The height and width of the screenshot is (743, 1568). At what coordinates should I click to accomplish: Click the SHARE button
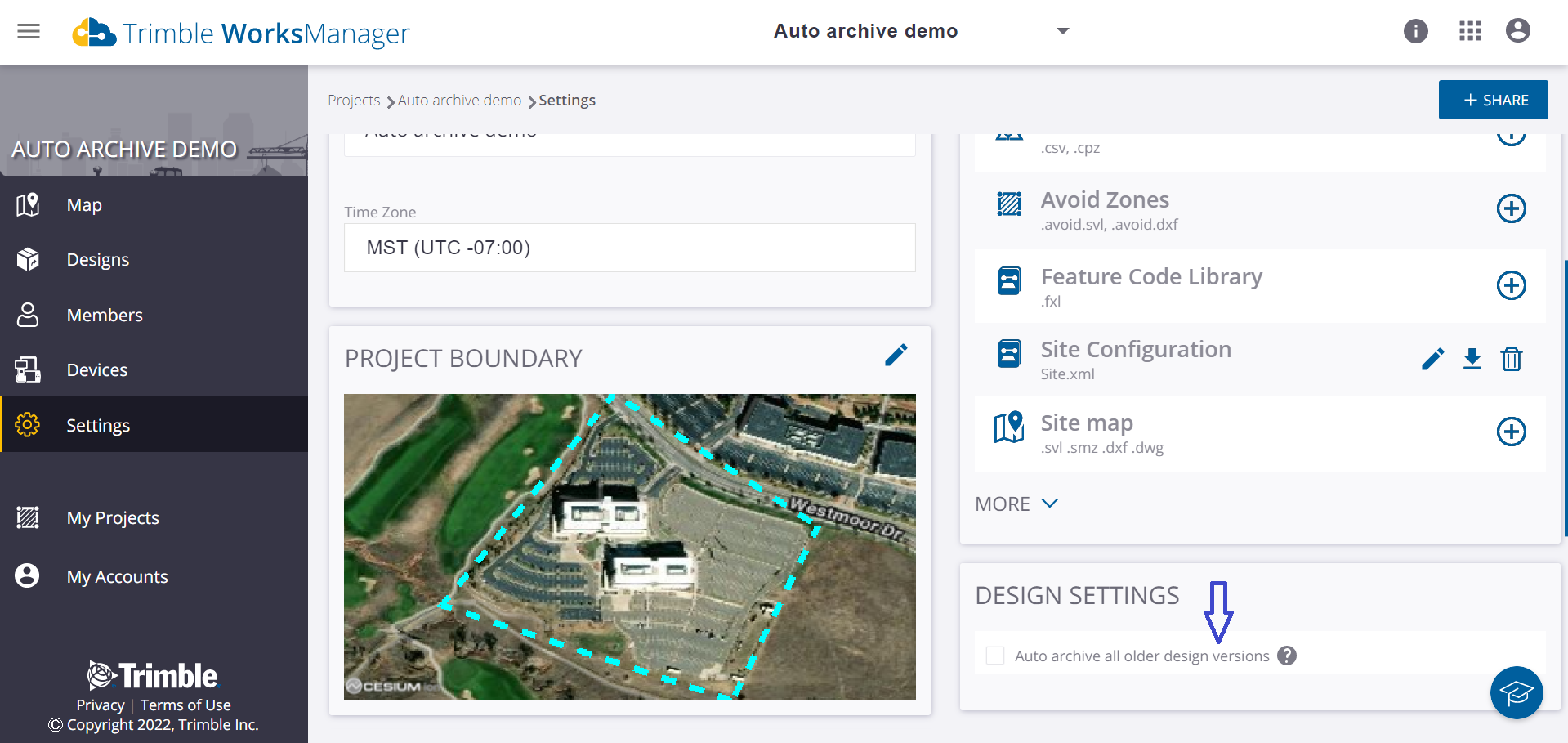point(1493,100)
